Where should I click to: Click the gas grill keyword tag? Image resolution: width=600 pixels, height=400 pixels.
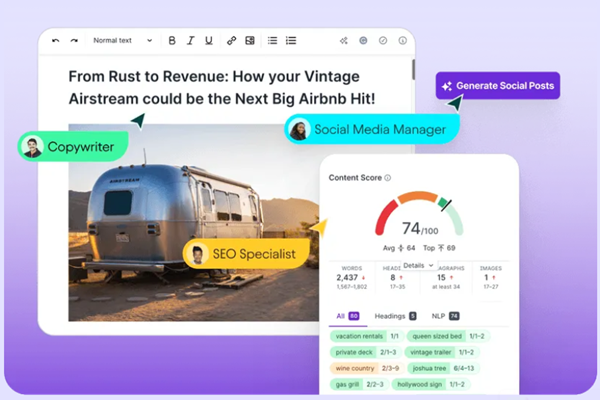pyautogui.click(x=359, y=384)
